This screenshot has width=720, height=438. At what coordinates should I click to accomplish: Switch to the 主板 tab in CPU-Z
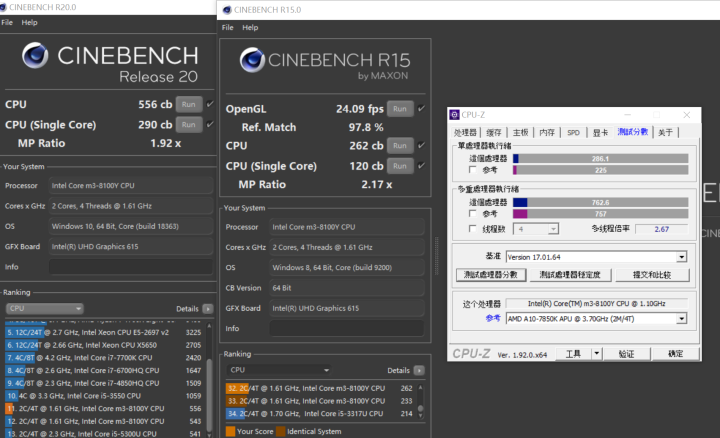[520, 133]
